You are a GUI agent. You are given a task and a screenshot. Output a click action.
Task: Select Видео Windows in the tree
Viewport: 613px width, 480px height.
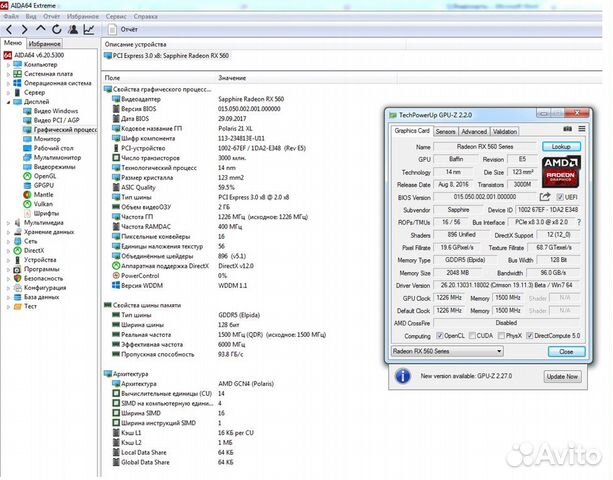pyautogui.click(x=50, y=111)
